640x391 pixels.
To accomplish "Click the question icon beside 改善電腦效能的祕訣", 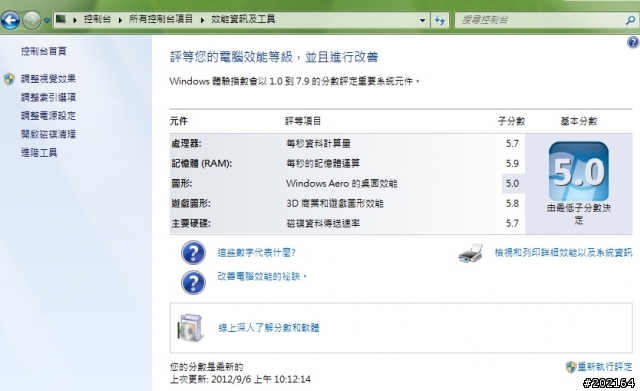I will (193, 282).
